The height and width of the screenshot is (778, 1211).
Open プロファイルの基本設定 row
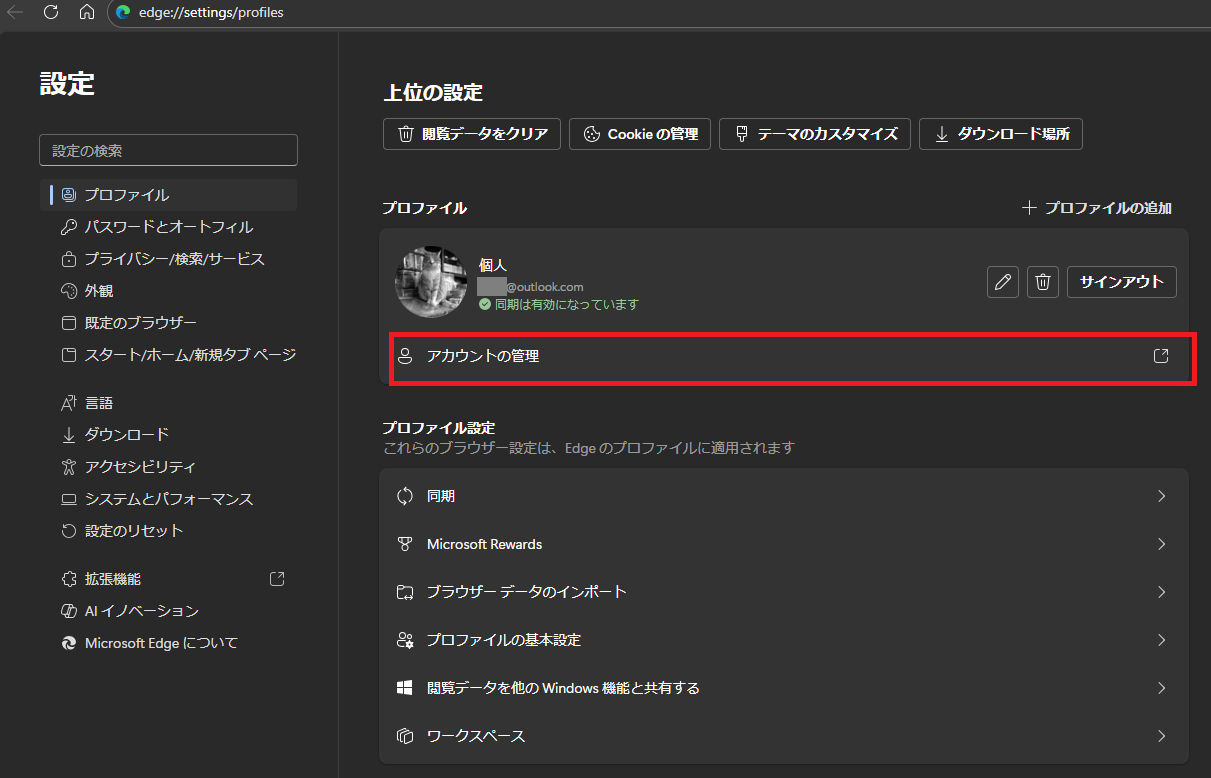point(785,640)
